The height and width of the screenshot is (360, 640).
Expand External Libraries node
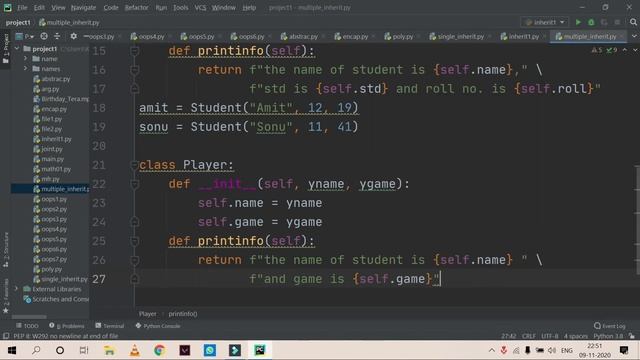point(17,289)
